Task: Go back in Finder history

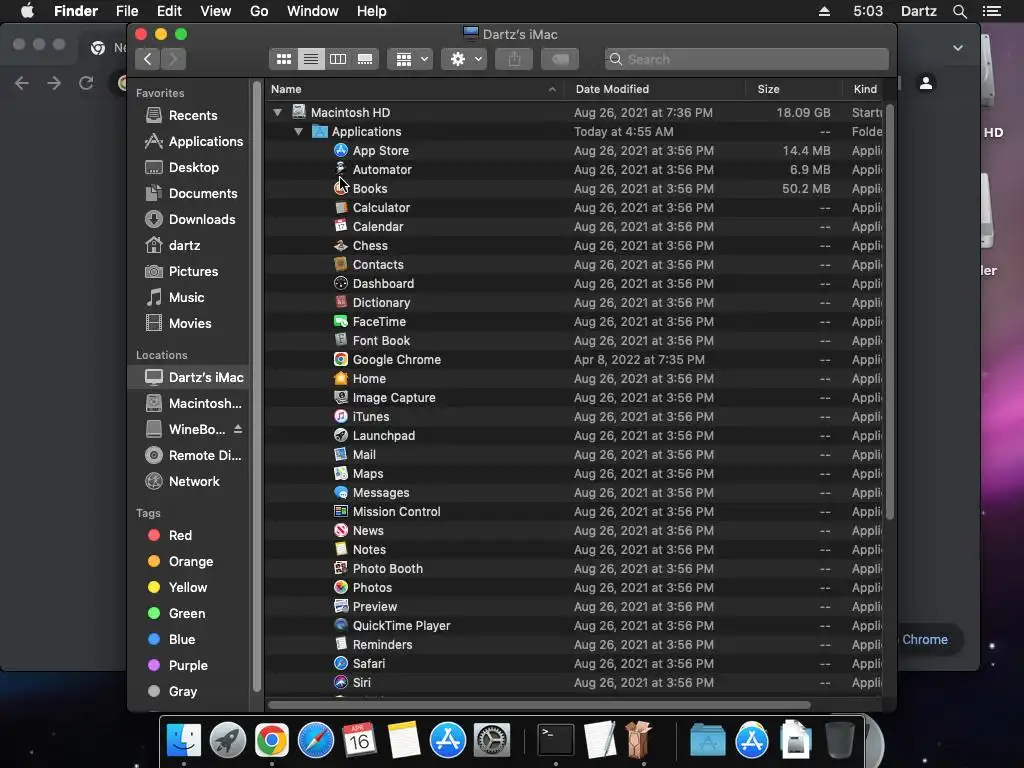Action: click(148, 59)
